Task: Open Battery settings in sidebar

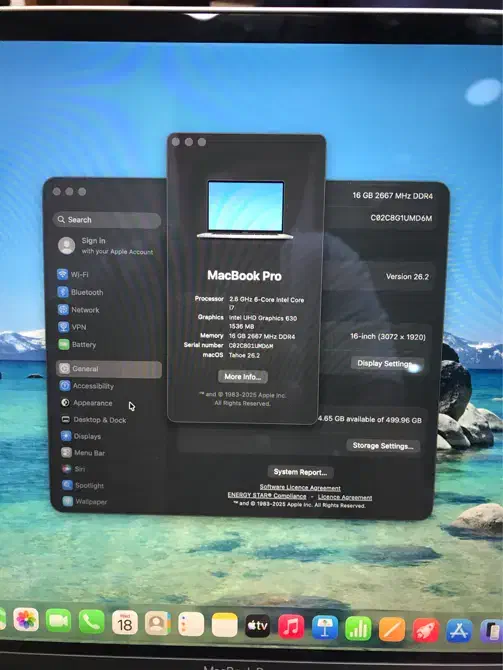Action: pyautogui.click(x=77, y=344)
